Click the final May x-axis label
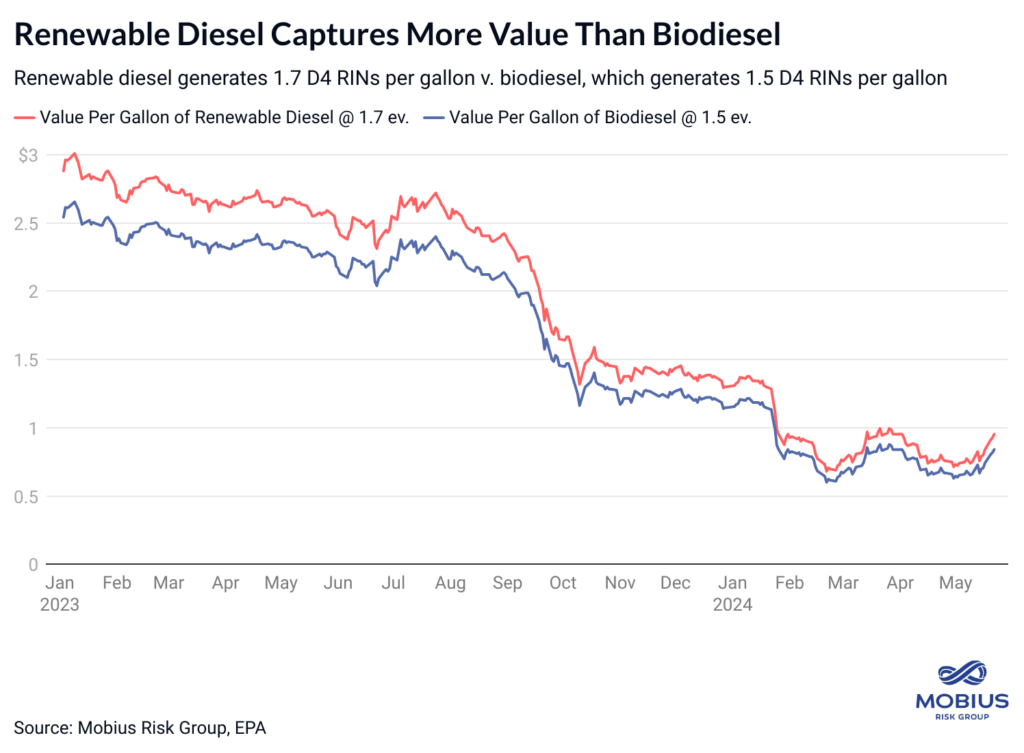The image size is (1024, 753). tap(958, 583)
